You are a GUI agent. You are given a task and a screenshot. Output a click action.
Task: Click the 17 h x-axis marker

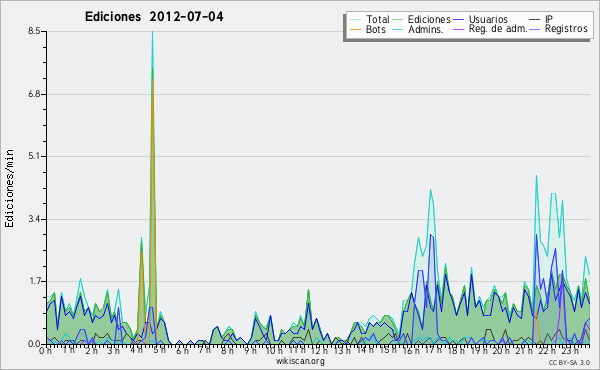432,350
